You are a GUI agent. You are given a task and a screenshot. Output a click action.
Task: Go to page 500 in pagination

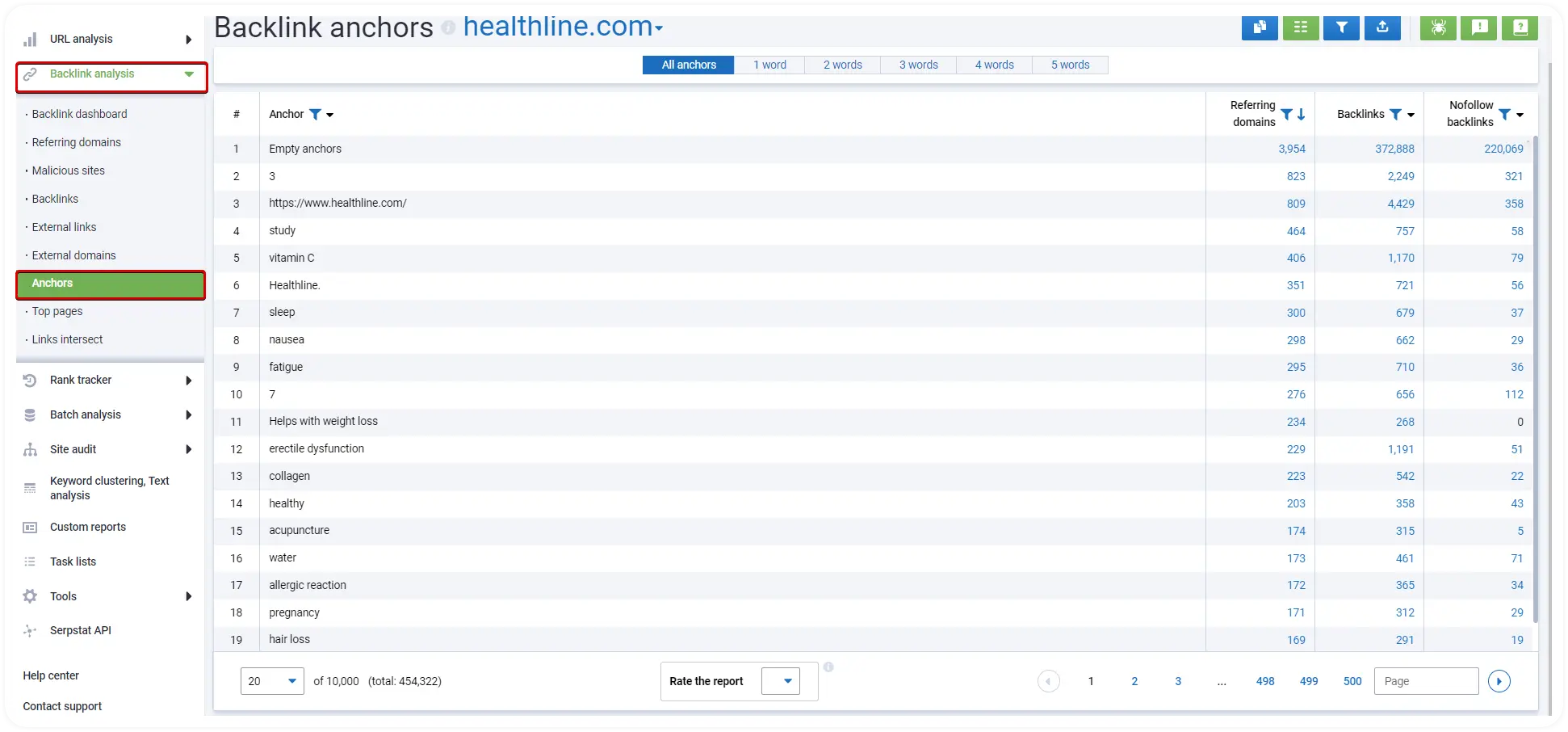(x=1352, y=681)
